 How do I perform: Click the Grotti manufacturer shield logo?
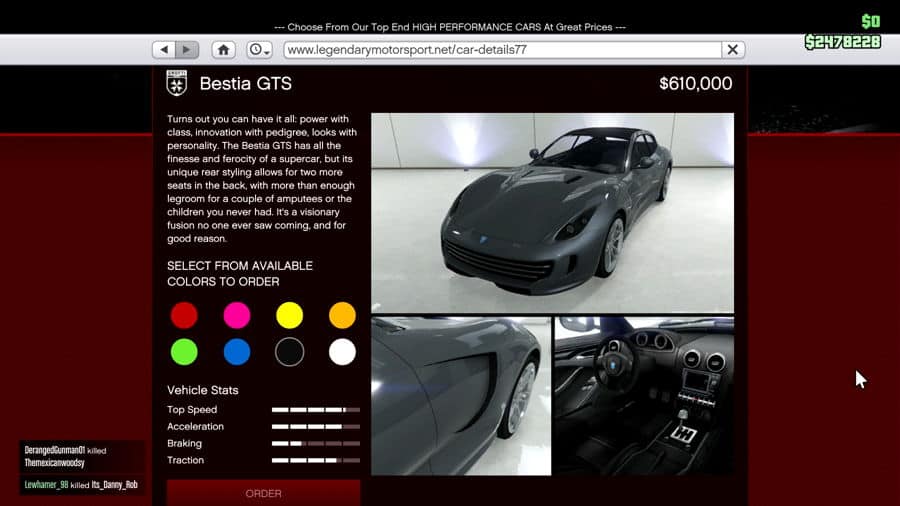click(177, 83)
